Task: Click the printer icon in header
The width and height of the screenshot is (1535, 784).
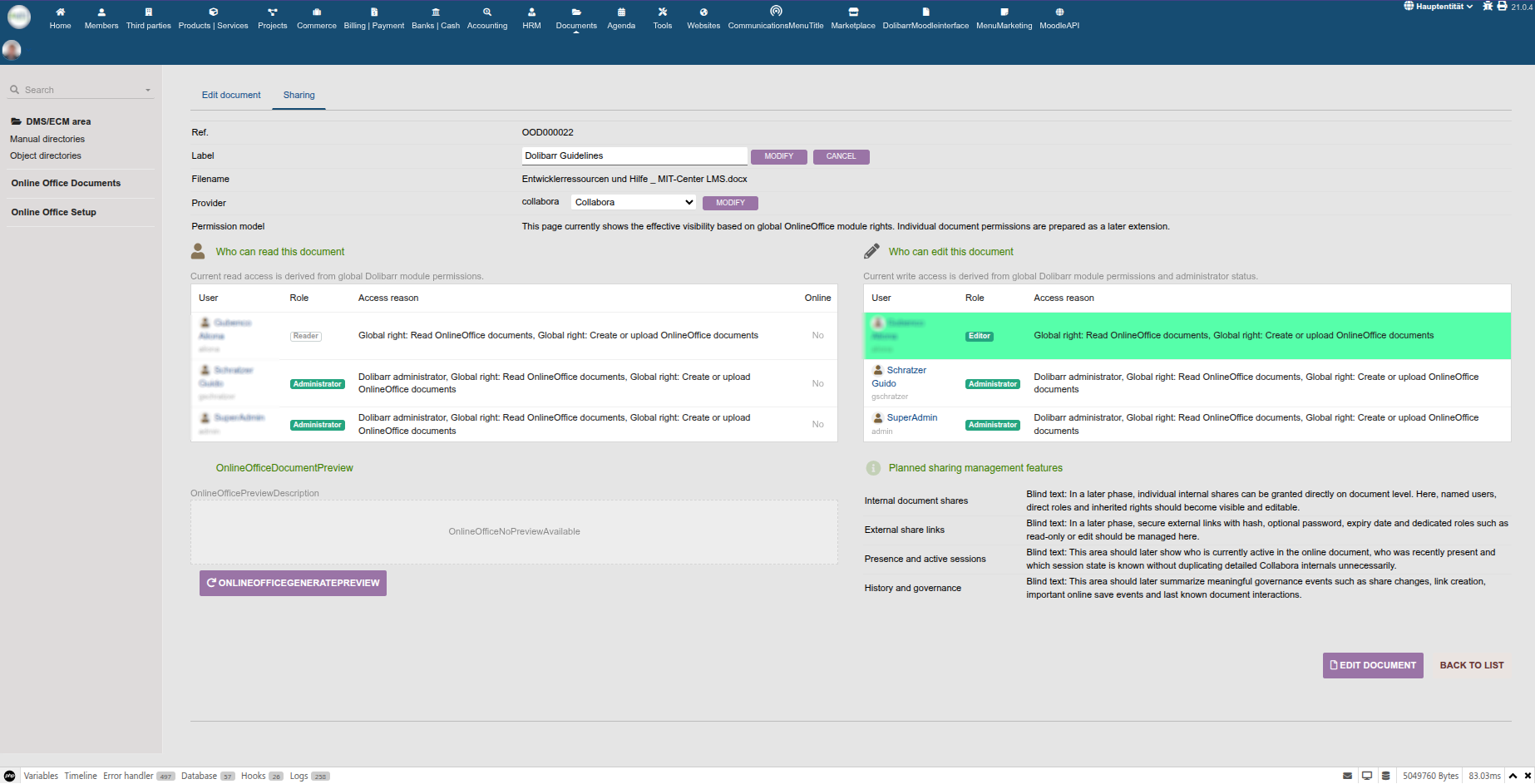Action: pos(1502,6)
